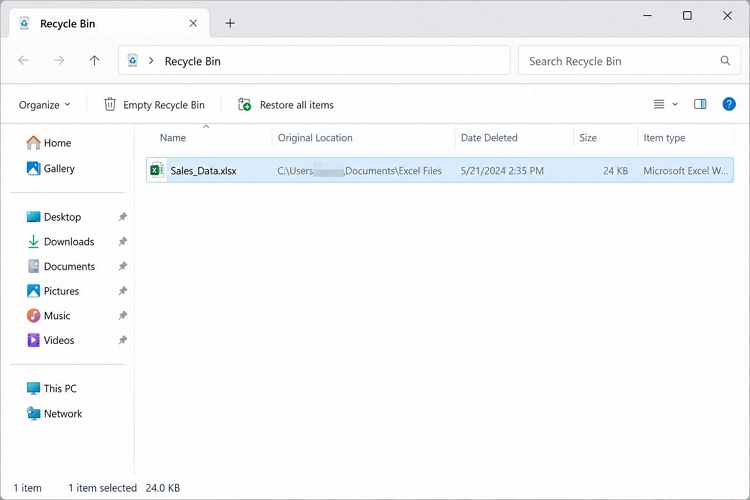Screen dimensions: 750x500
Task: Go up one folder level
Action: pyautogui.click(x=94, y=60)
